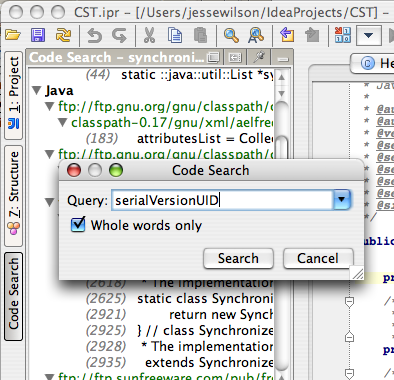Select result line (183) attributesList

coord(179,138)
